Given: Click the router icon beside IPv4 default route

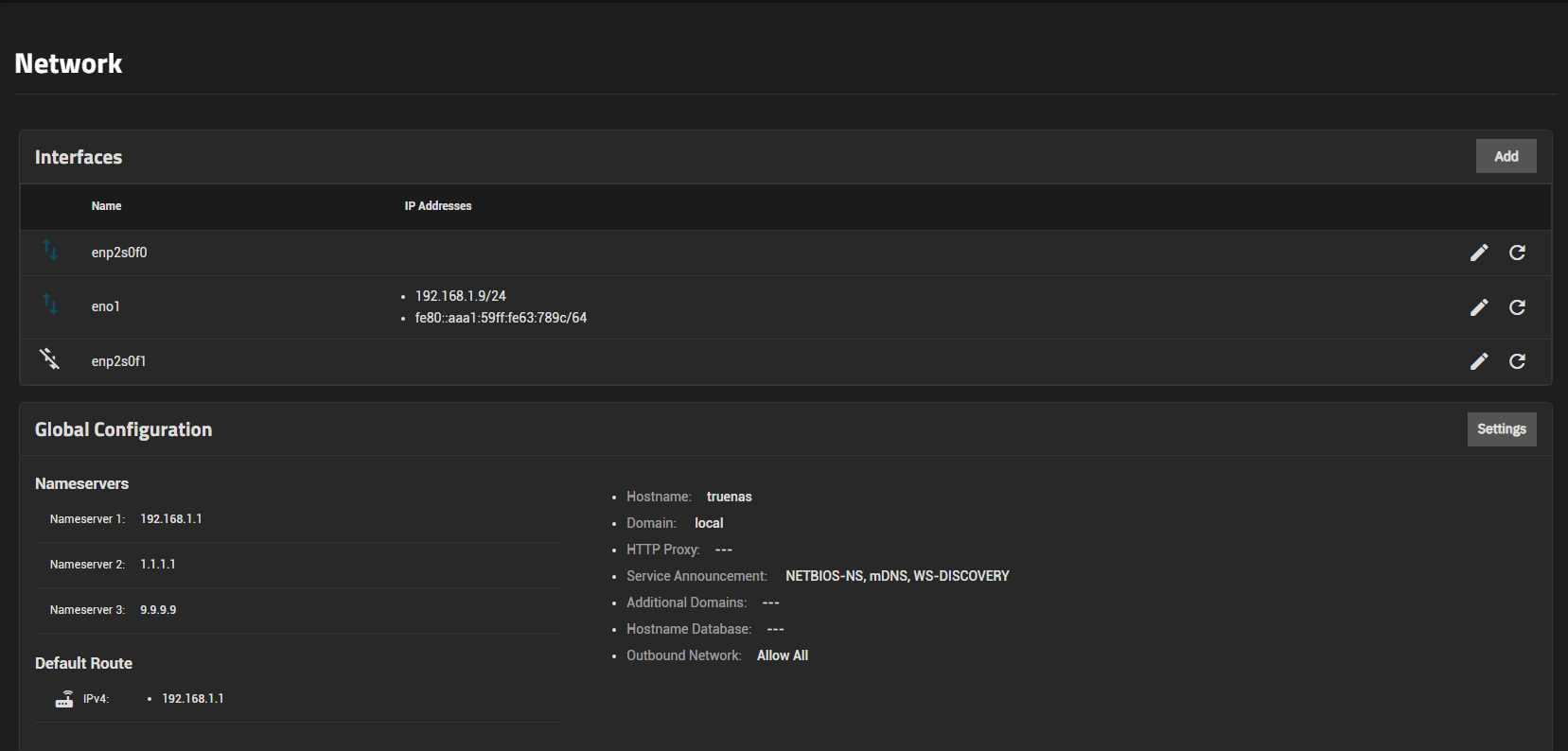Looking at the screenshot, I should point(64,699).
